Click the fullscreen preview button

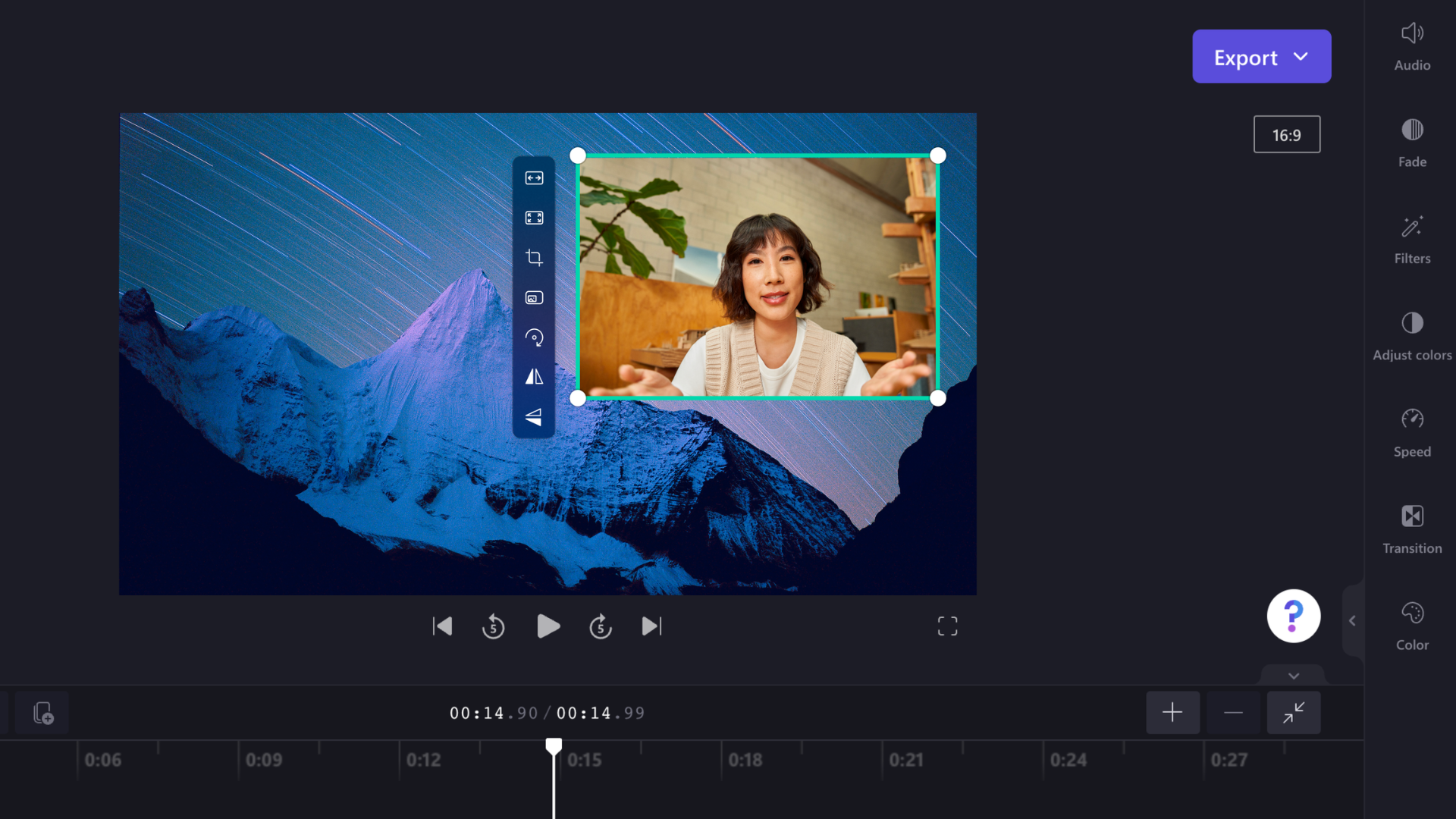[947, 626]
